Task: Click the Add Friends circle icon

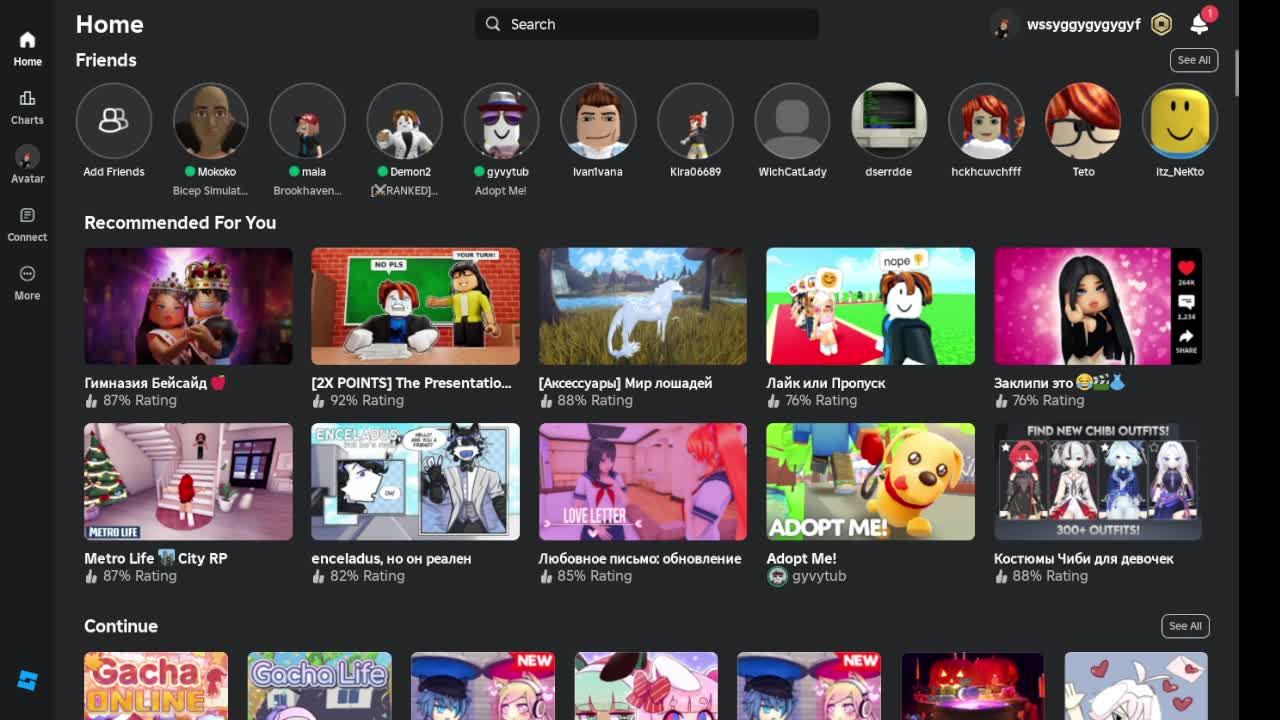Action: point(114,121)
